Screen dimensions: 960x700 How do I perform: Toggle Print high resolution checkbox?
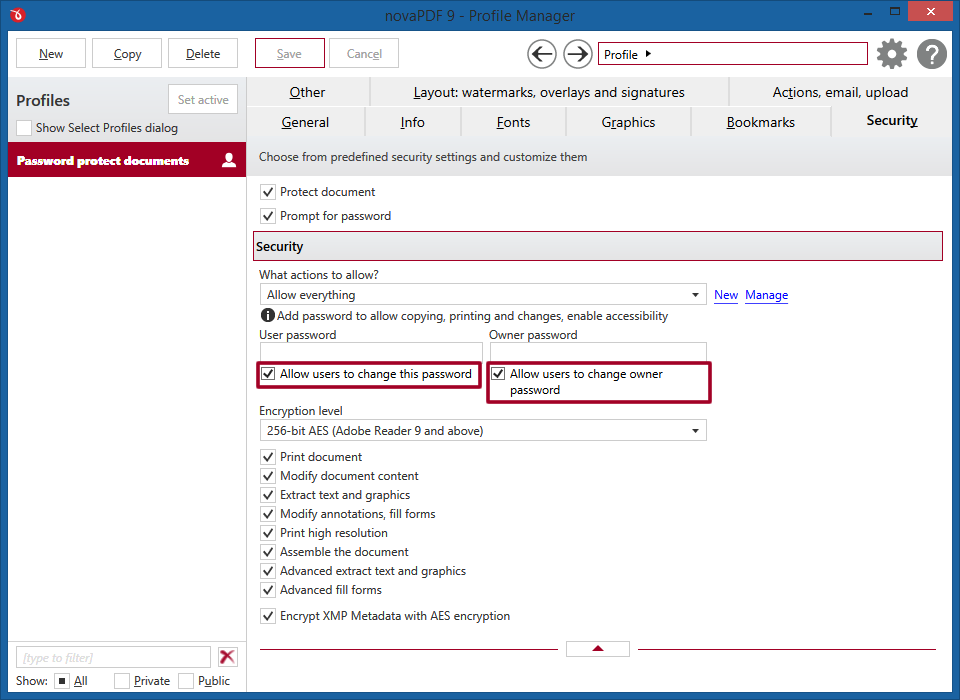(268, 533)
